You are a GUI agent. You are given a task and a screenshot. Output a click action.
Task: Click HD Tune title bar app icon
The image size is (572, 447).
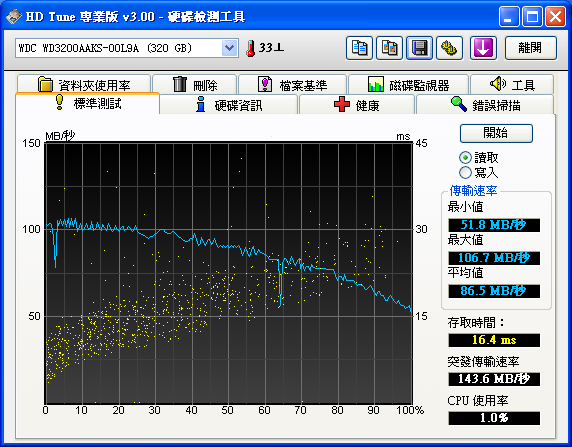pos(13,16)
